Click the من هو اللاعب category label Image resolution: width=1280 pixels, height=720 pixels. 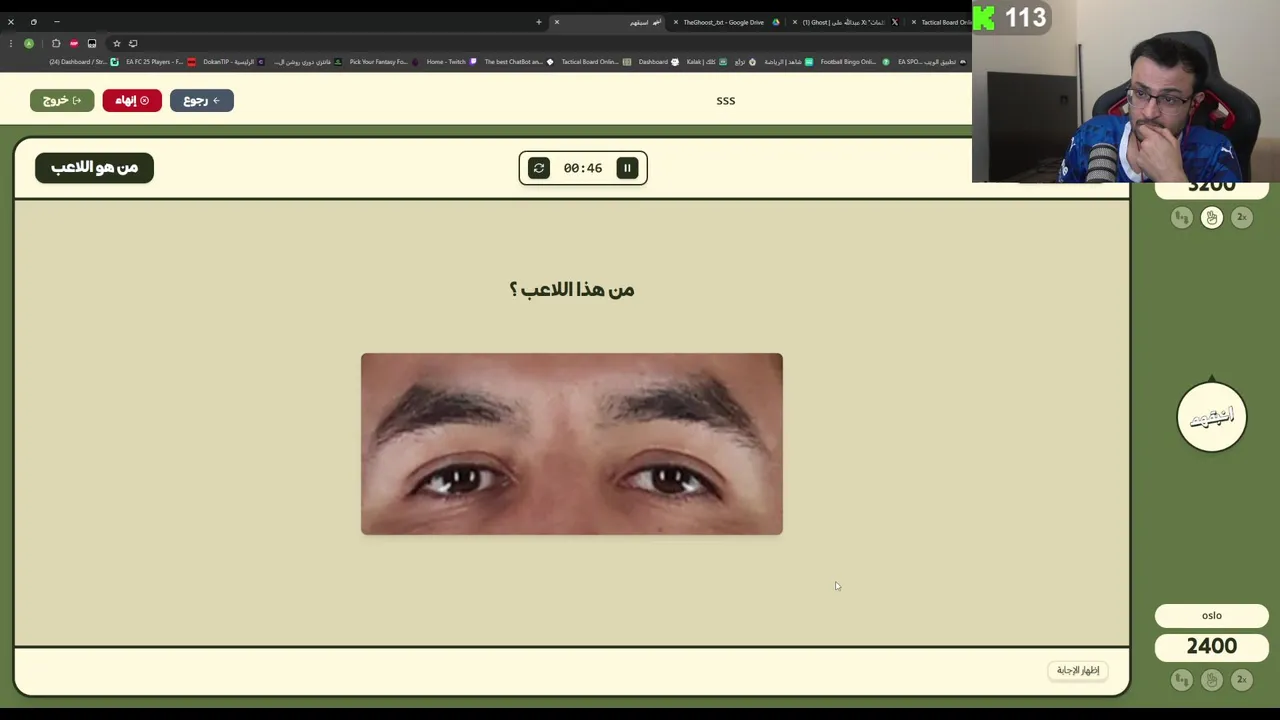click(94, 167)
